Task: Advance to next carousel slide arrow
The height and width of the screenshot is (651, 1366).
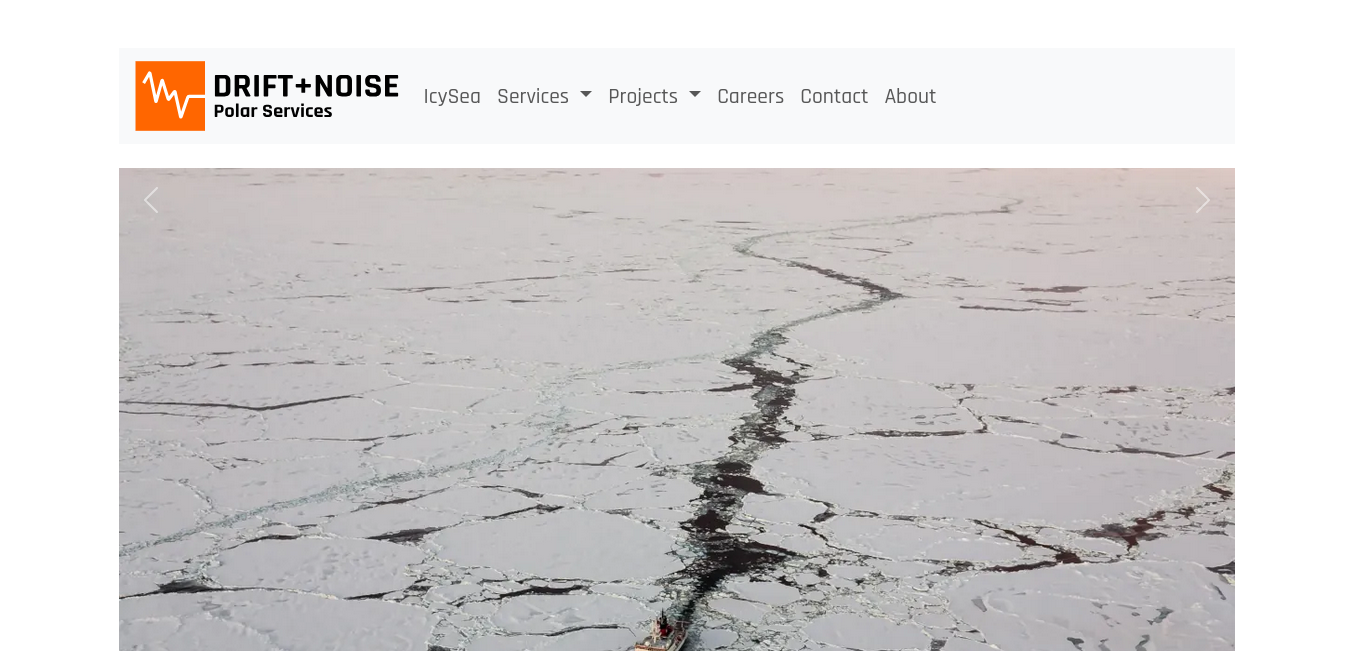Action: [x=1202, y=200]
